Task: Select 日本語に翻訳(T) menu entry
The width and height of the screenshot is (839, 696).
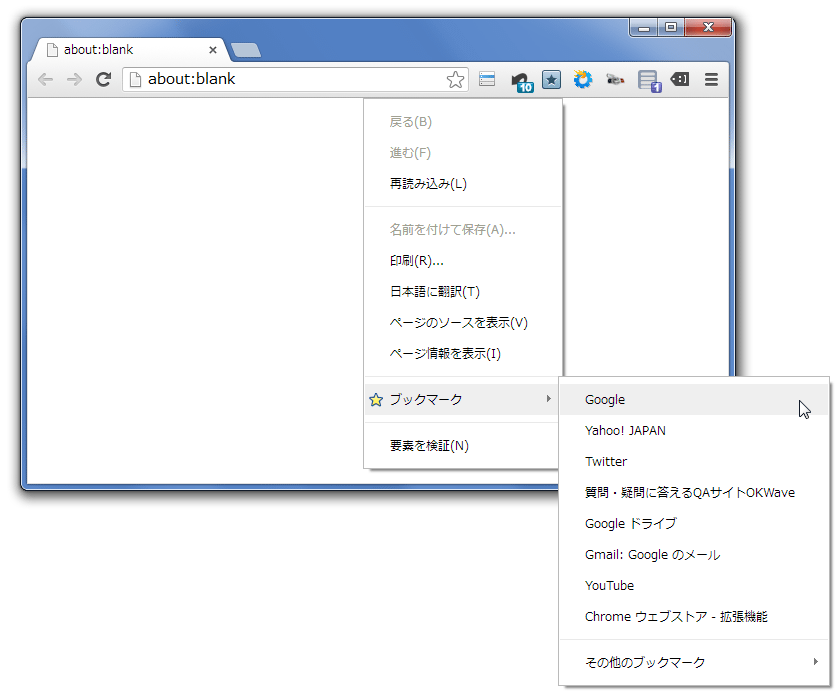Action: pos(463,292)
